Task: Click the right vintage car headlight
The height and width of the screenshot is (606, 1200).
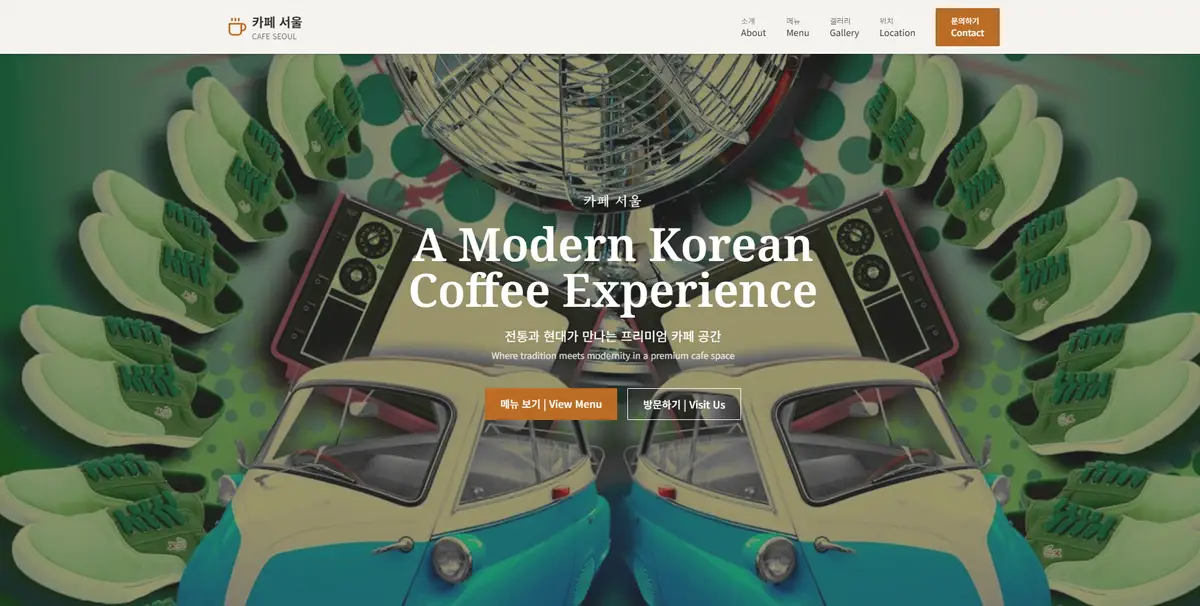Action: pyautogui.click(x=777, y=561)
